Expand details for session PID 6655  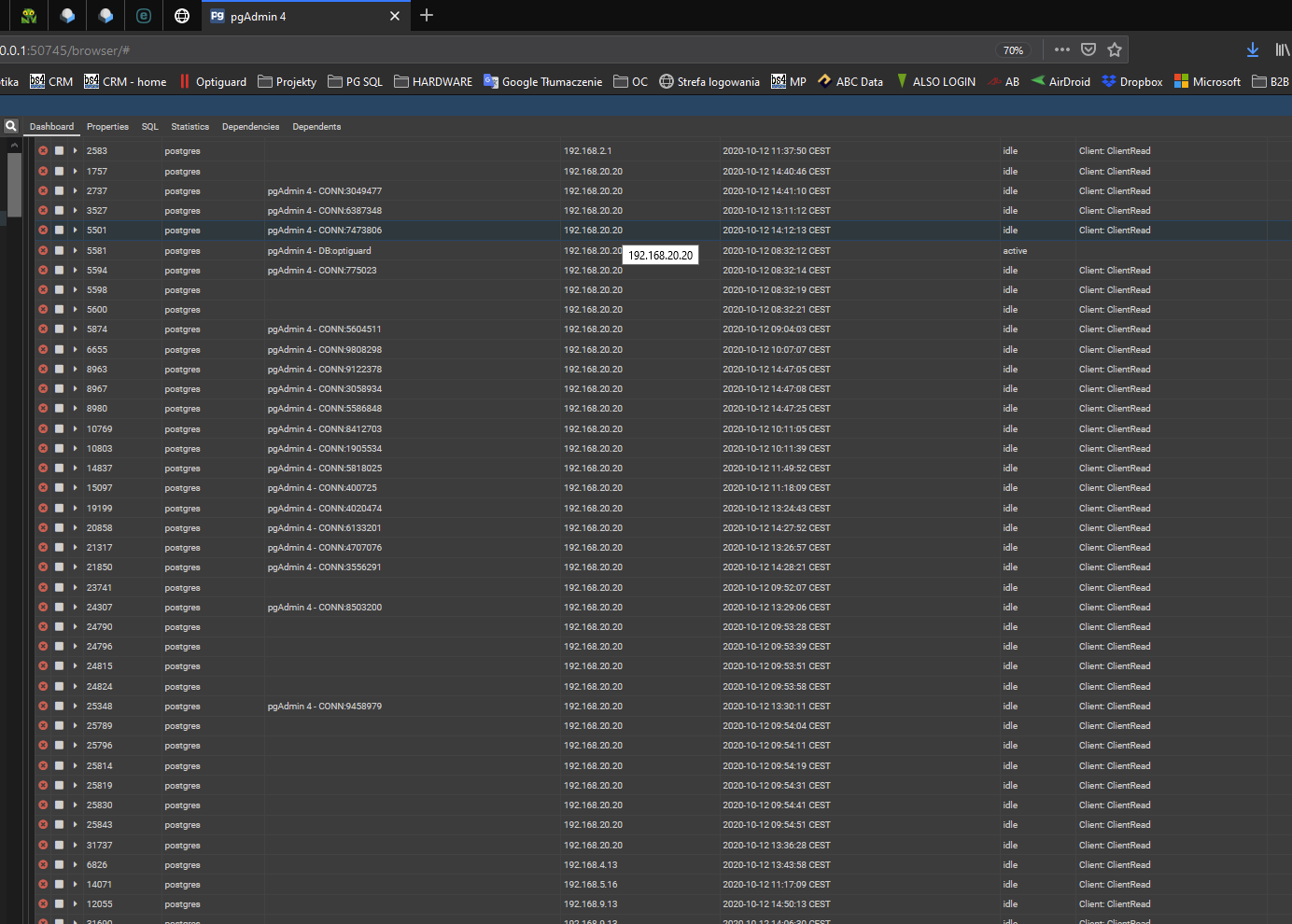coord(76,349)
